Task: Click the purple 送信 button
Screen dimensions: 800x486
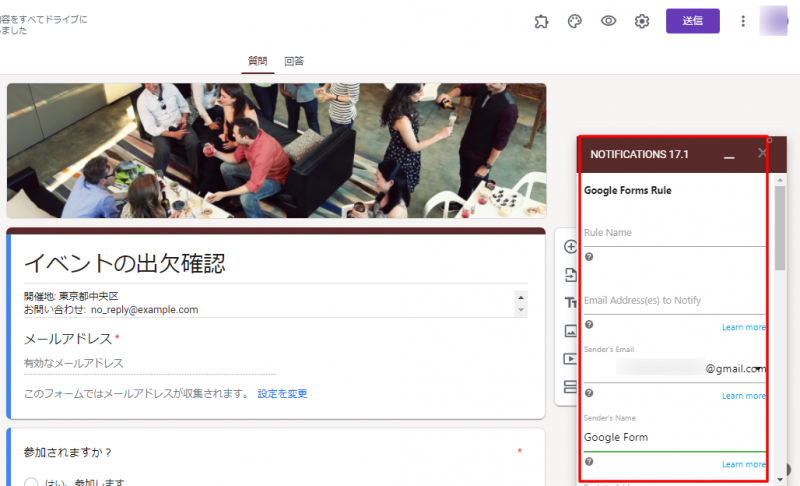Action: coord(692,21)
